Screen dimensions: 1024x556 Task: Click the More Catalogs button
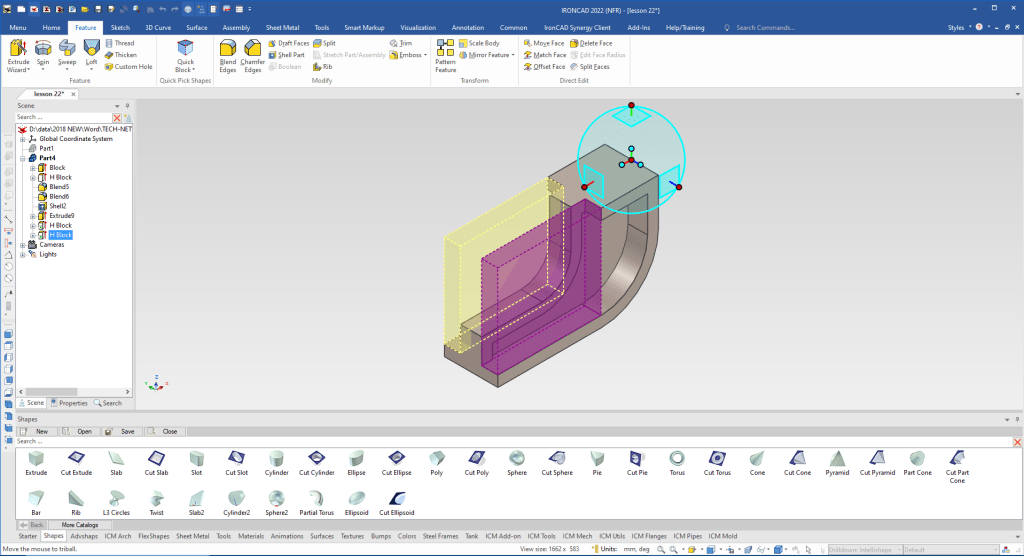80,525
